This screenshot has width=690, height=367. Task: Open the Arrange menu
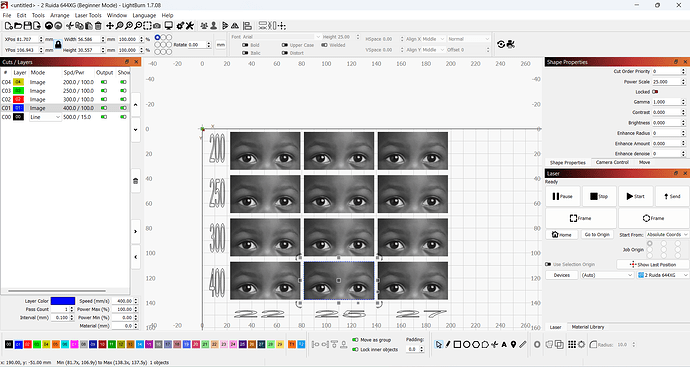59,15
